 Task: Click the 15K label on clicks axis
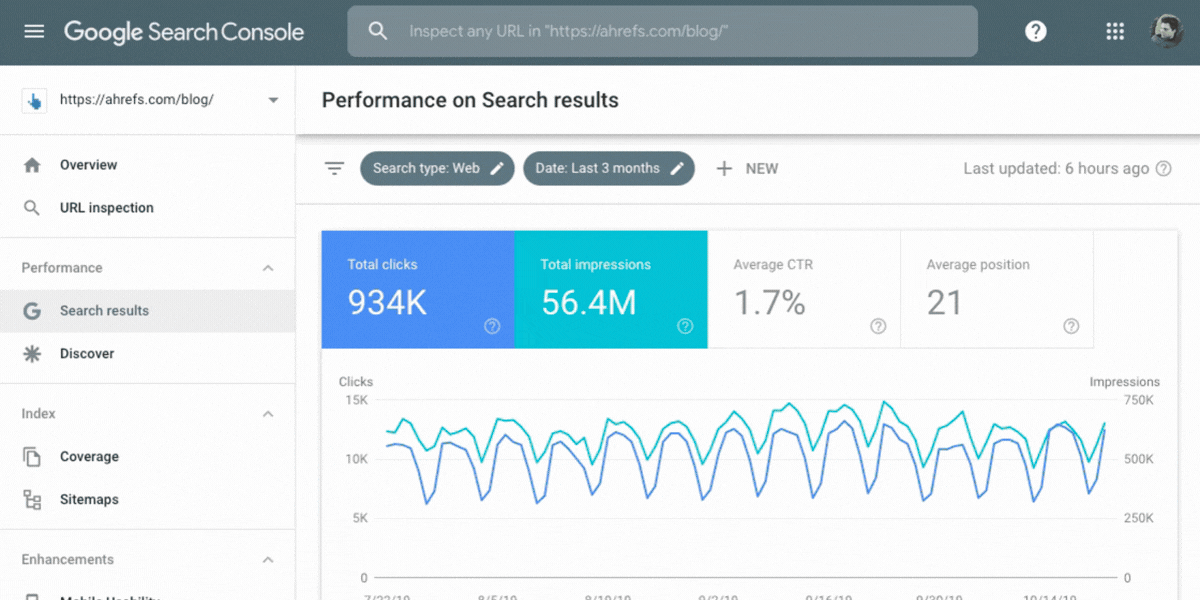[357, 400]
